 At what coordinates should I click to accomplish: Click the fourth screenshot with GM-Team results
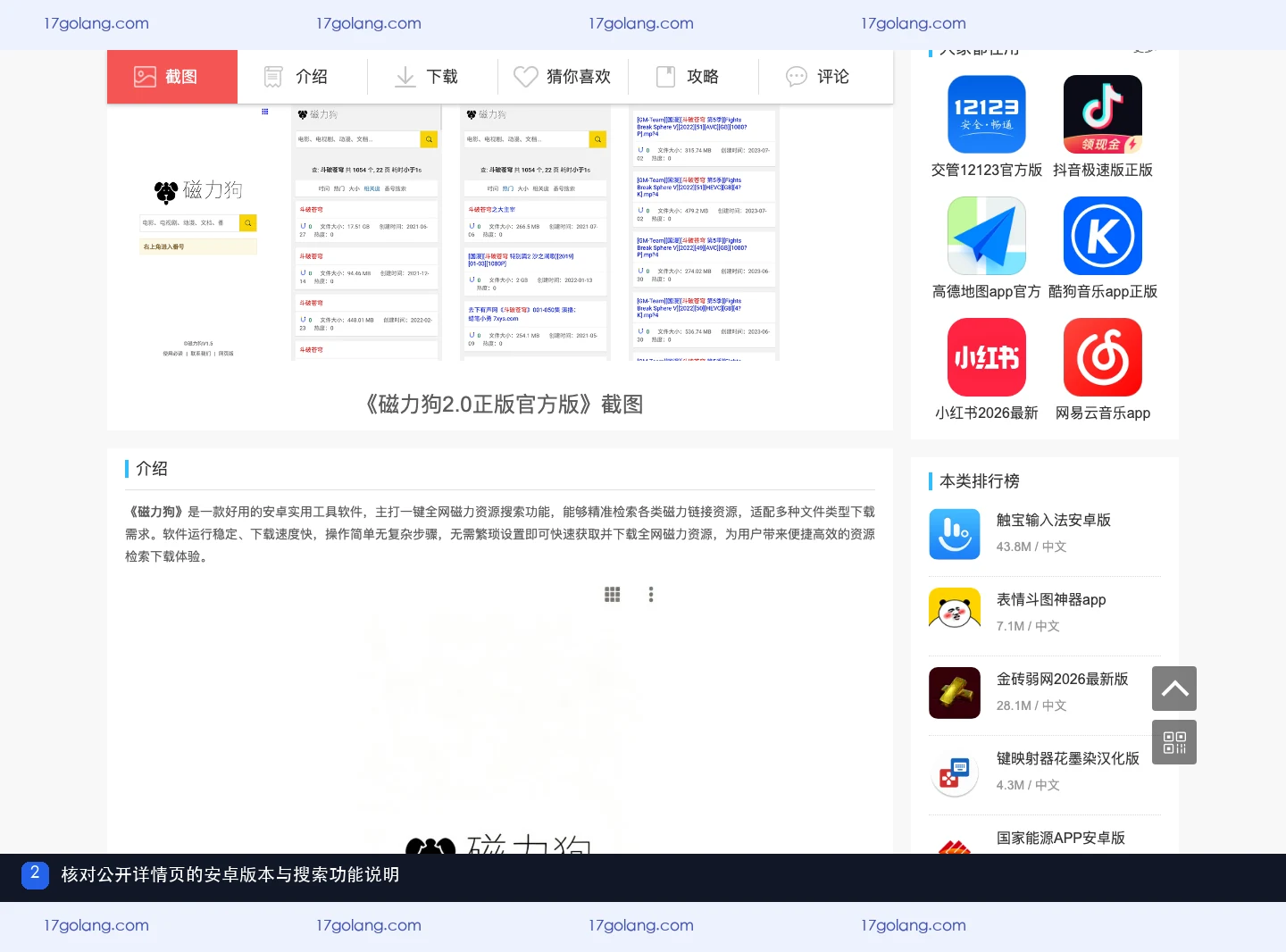pos(705,233)
